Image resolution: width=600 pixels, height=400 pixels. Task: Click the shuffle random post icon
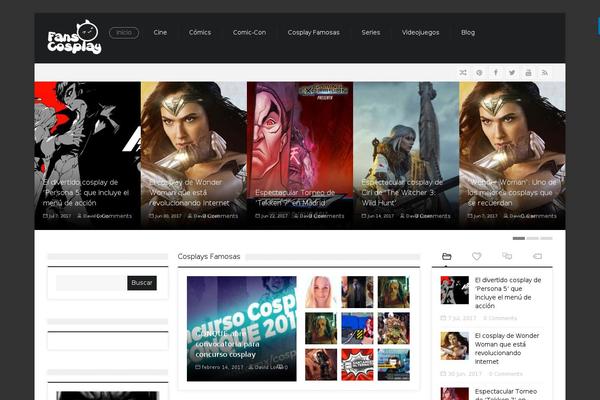tap(463, 72)
